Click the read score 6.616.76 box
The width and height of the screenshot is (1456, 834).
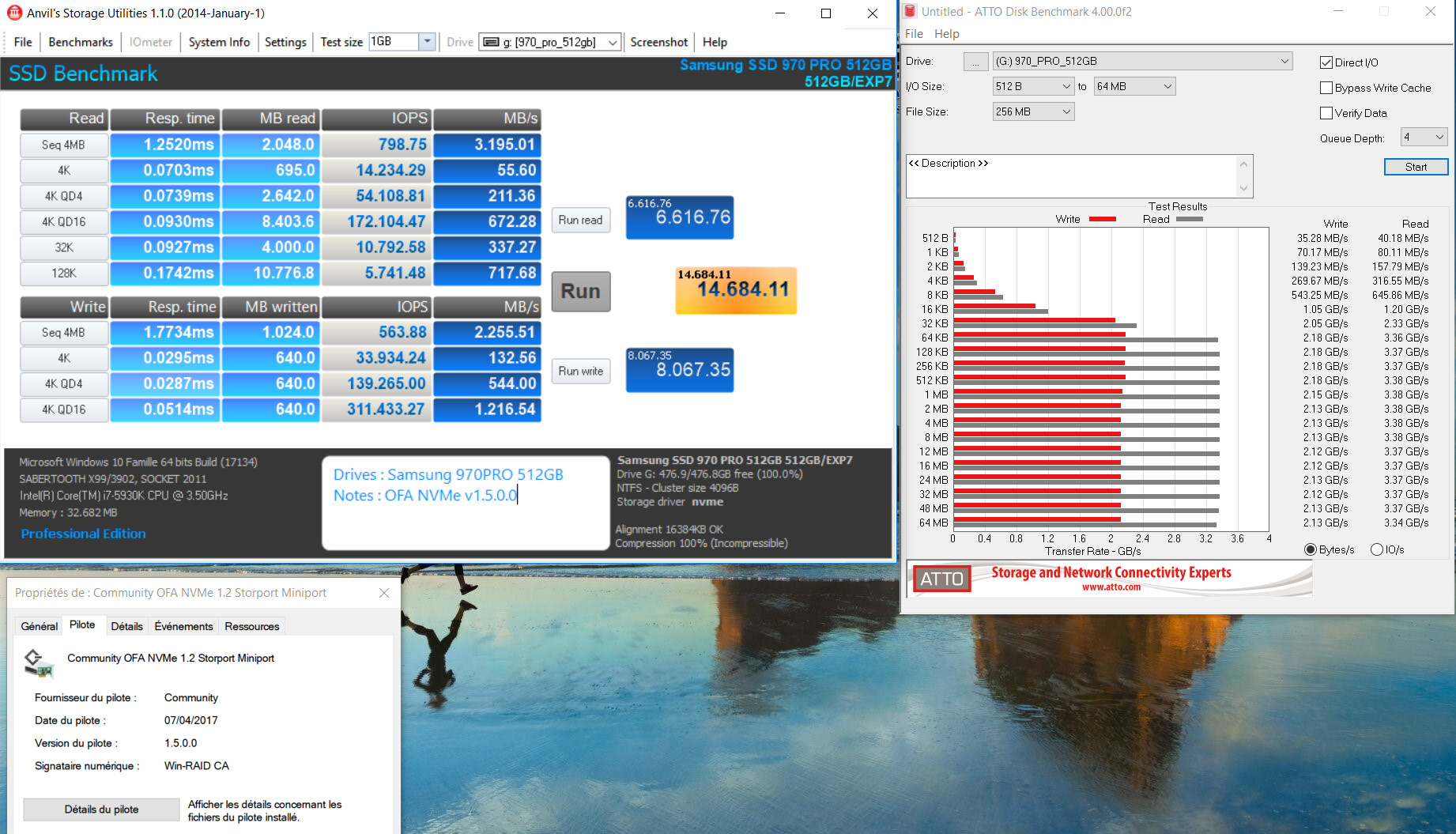[x=680, y=217]
